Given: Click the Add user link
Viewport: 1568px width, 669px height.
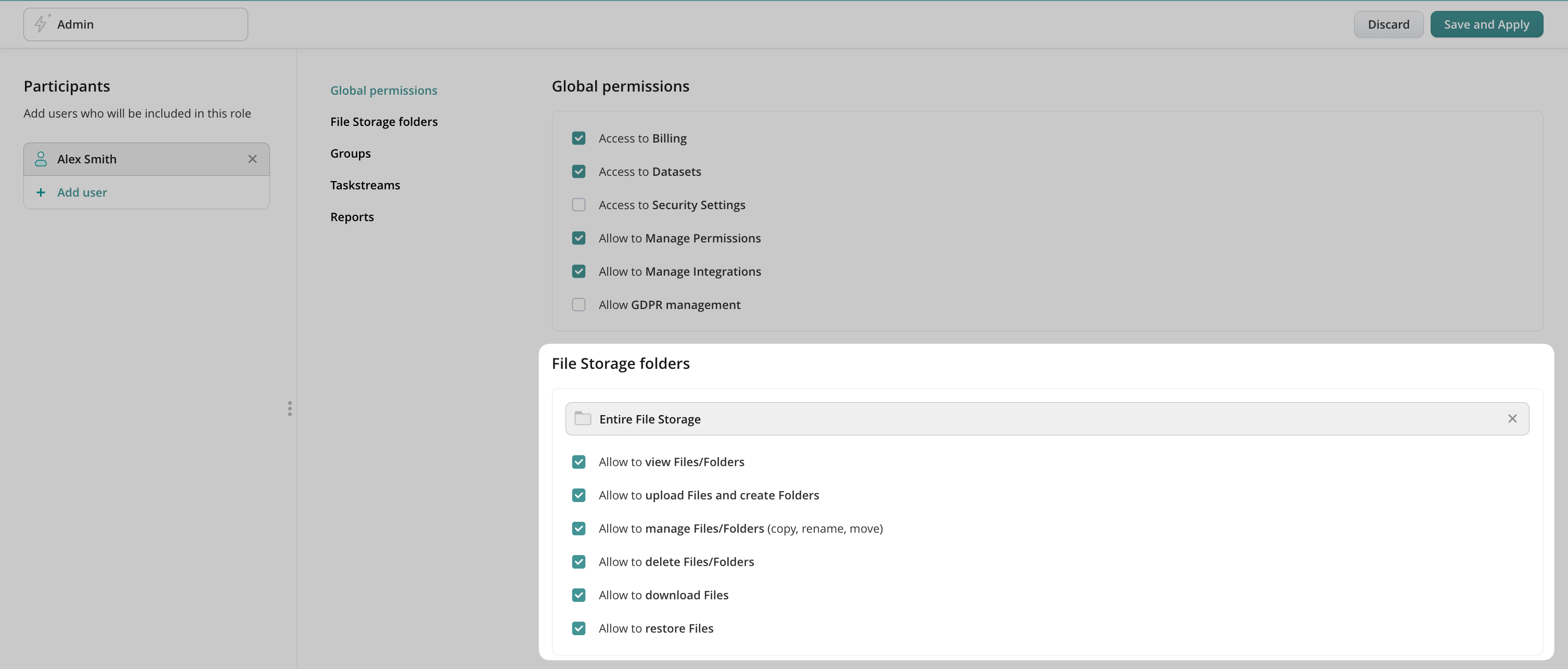Looking at the screenshot, I should point(82,192).
